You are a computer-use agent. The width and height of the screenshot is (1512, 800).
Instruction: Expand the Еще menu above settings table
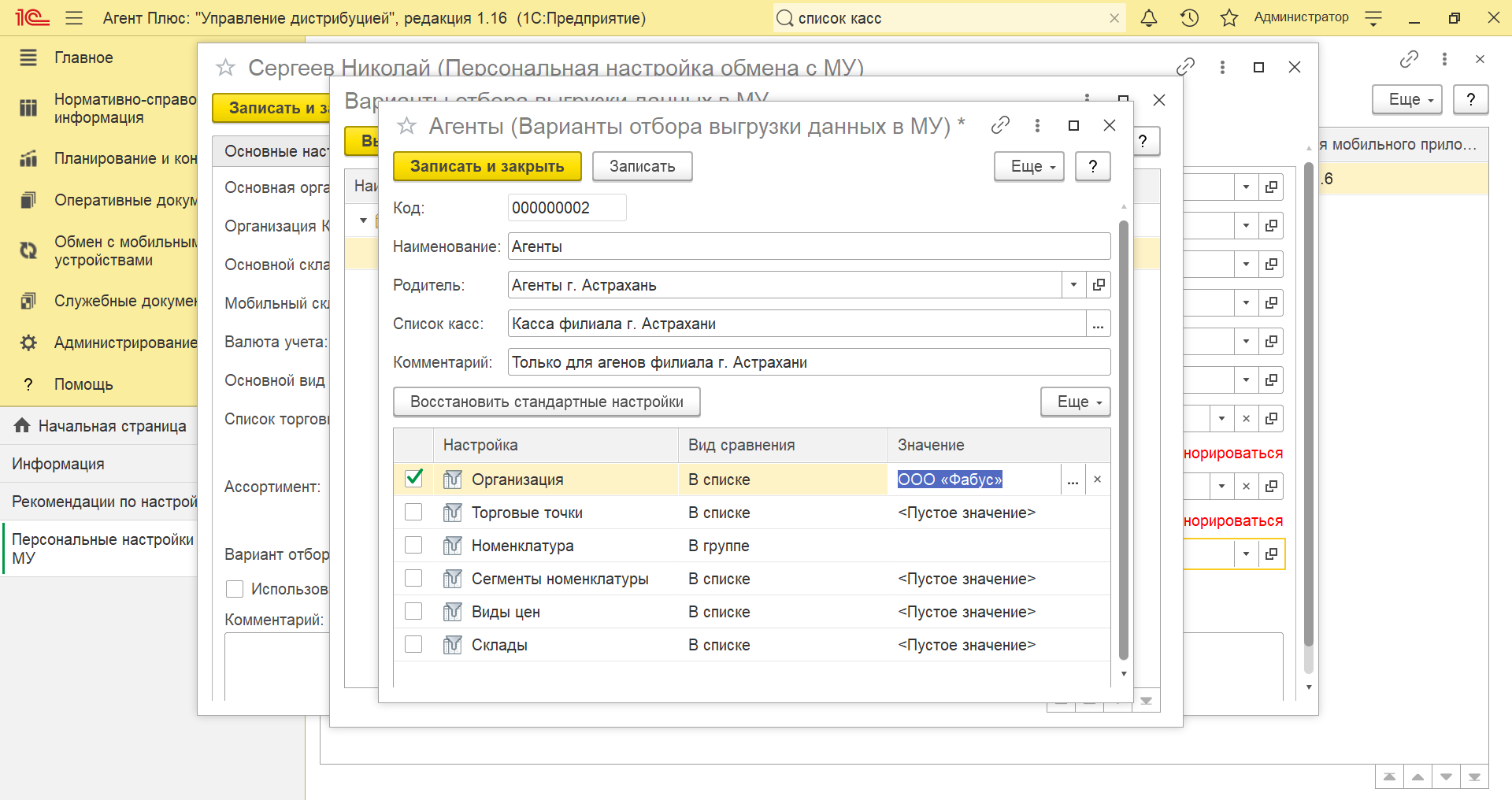tap(1076, 402)
